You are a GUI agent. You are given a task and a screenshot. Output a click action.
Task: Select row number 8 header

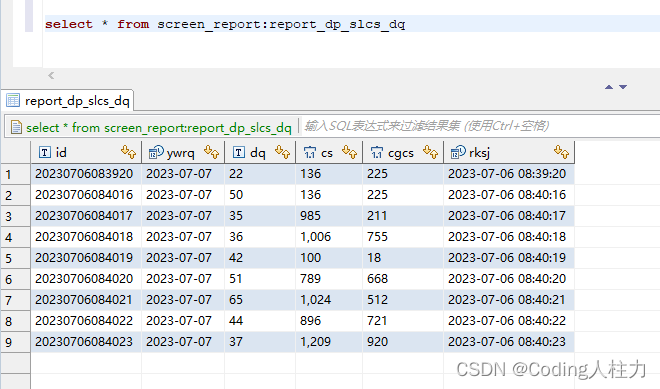15,321
